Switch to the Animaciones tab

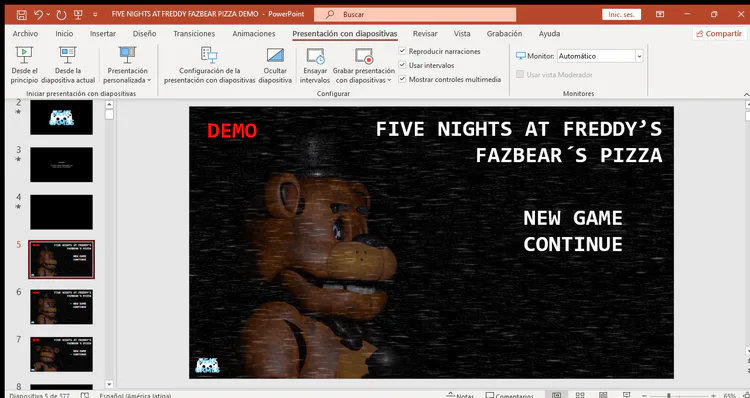point(254,33)
